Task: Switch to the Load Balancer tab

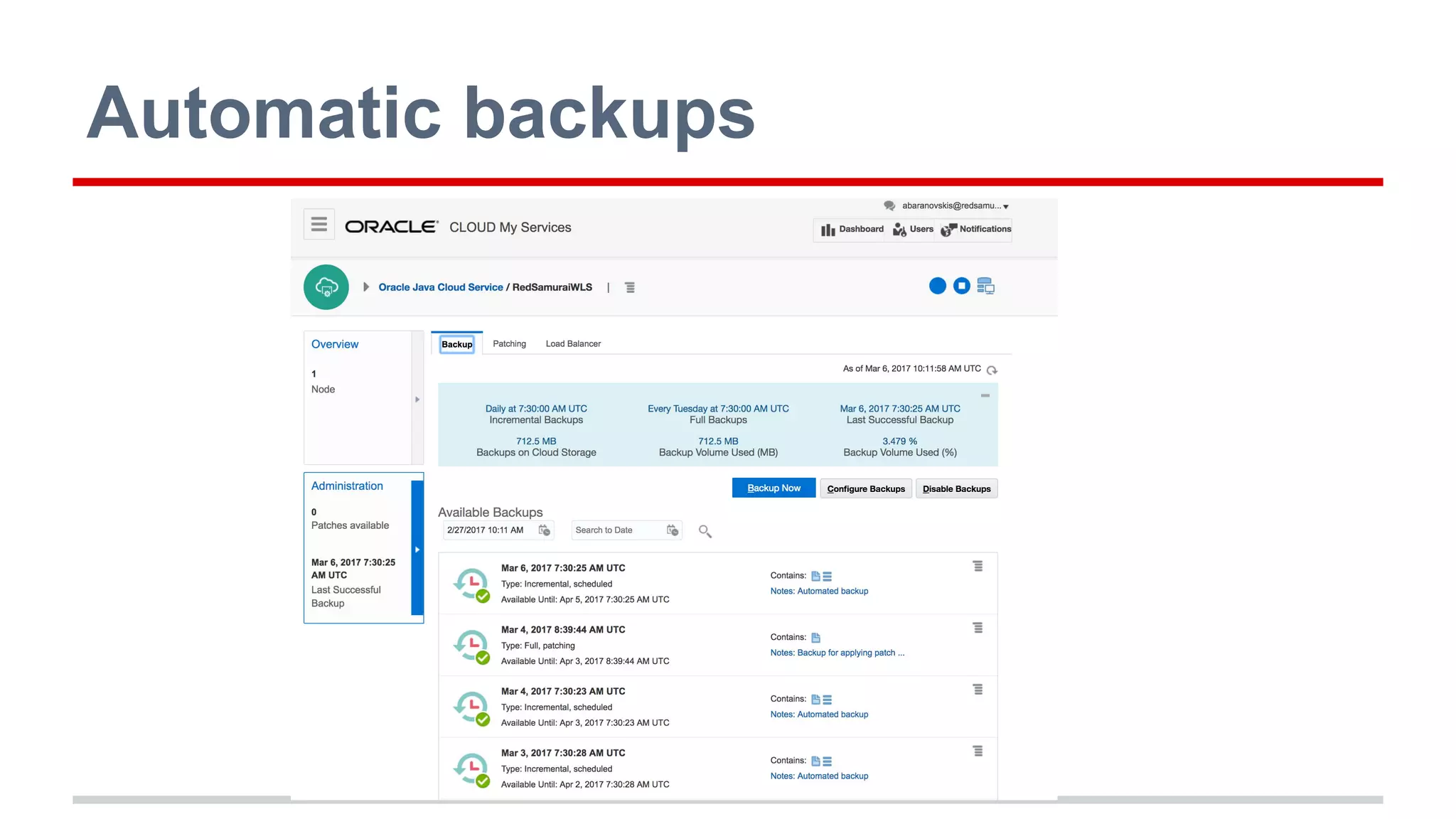Action: tap(573, 344)
